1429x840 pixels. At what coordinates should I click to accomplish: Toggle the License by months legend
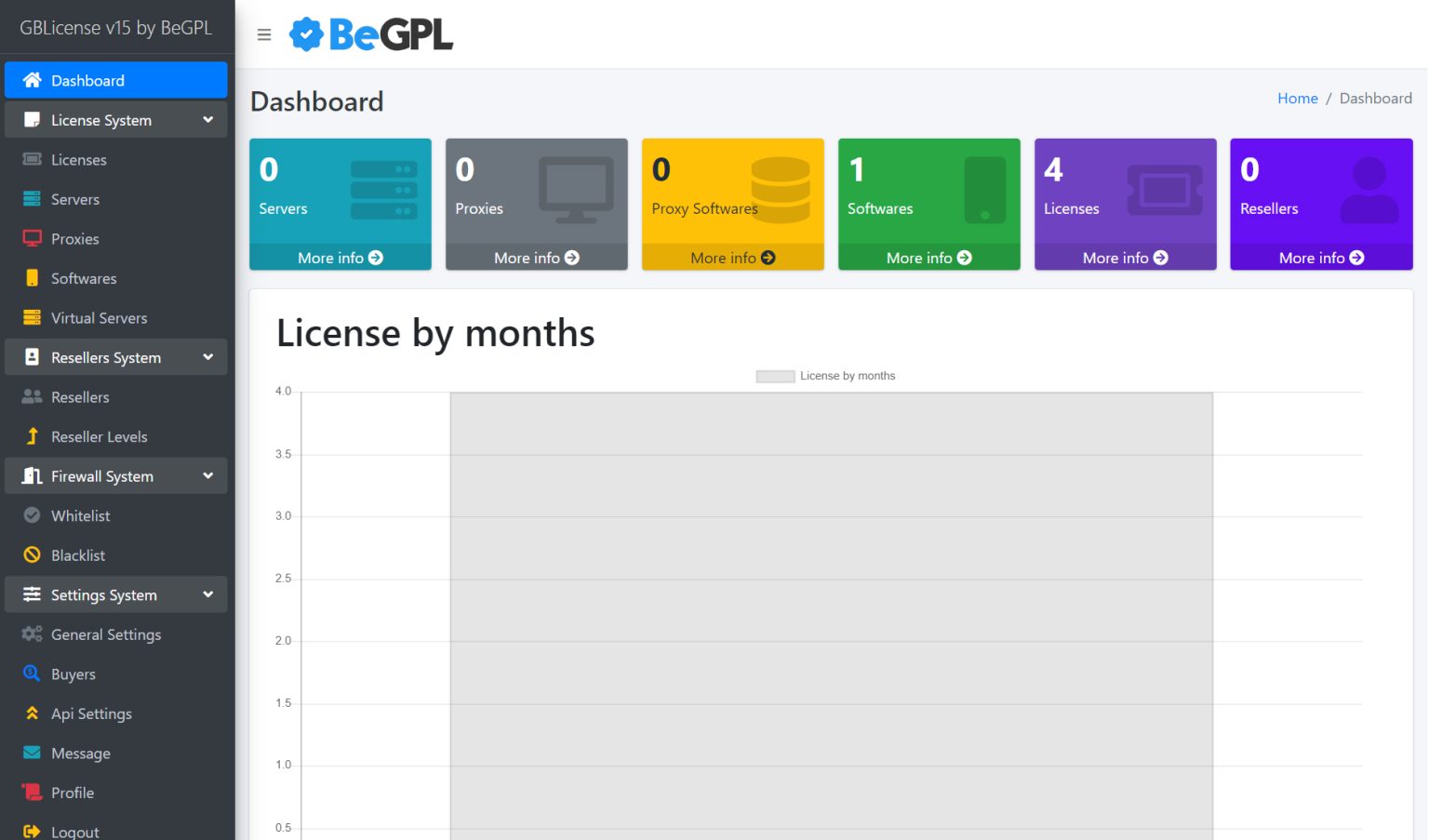824,375
